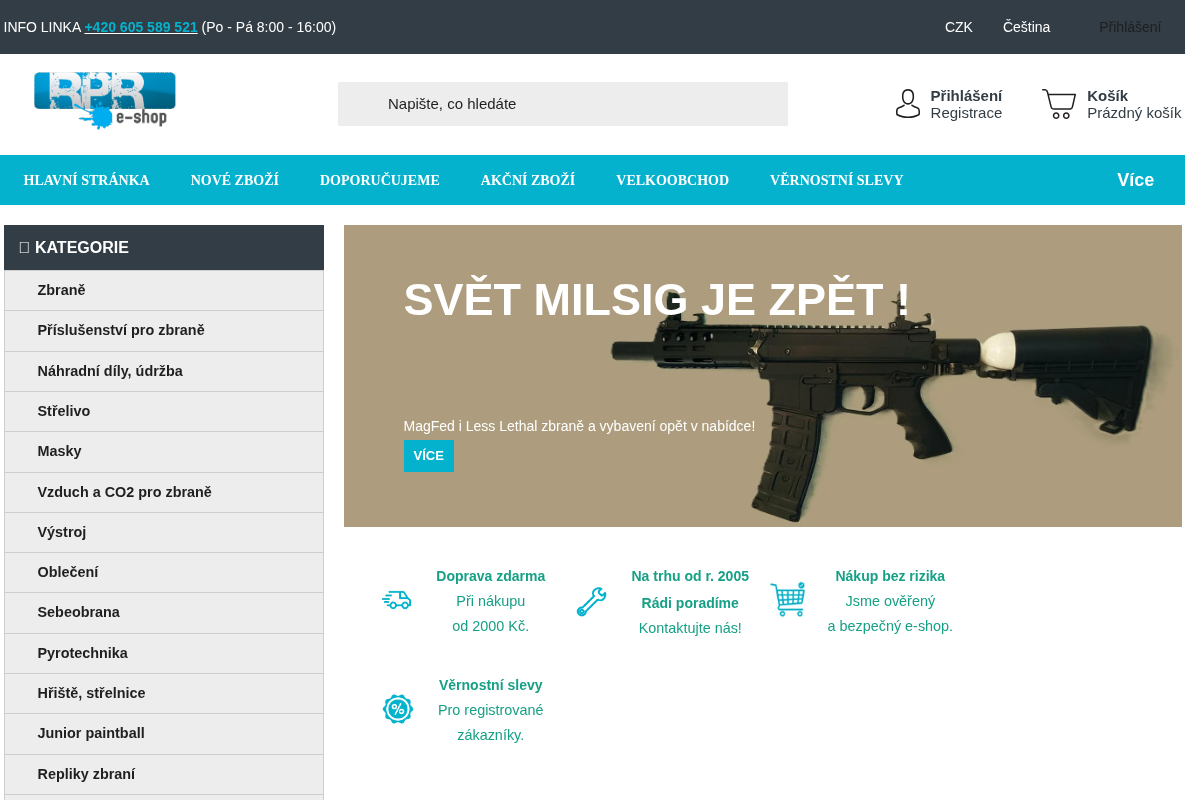The width and height of the screenshot is (1200, 800).
Task: Open the Nové zboží menu item
Action: click(235, 180)
